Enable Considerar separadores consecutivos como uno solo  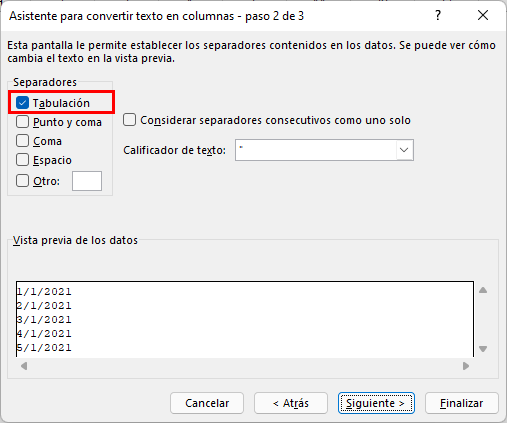pos(129,120)
